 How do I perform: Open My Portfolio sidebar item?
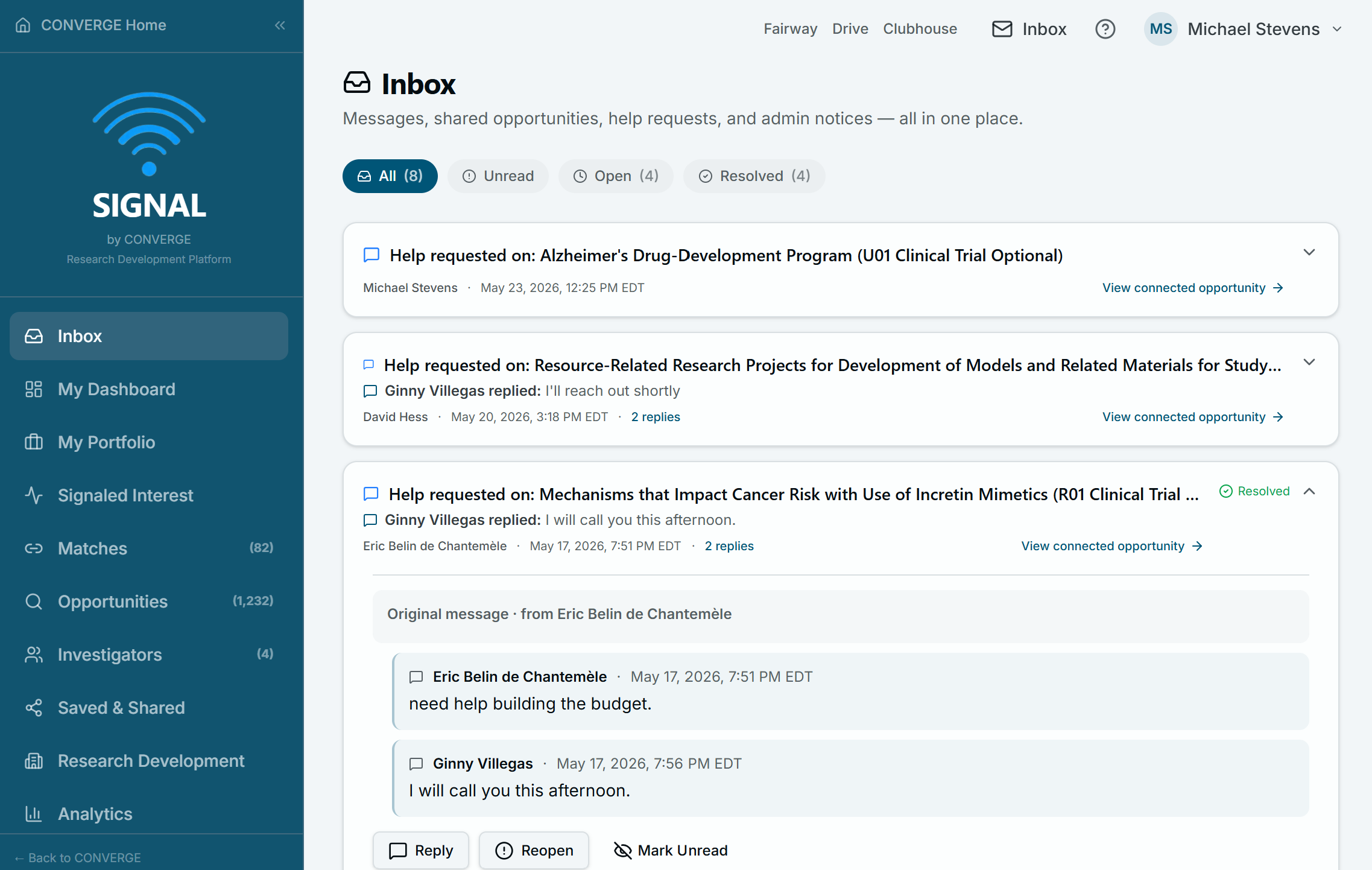click(149, 442)
